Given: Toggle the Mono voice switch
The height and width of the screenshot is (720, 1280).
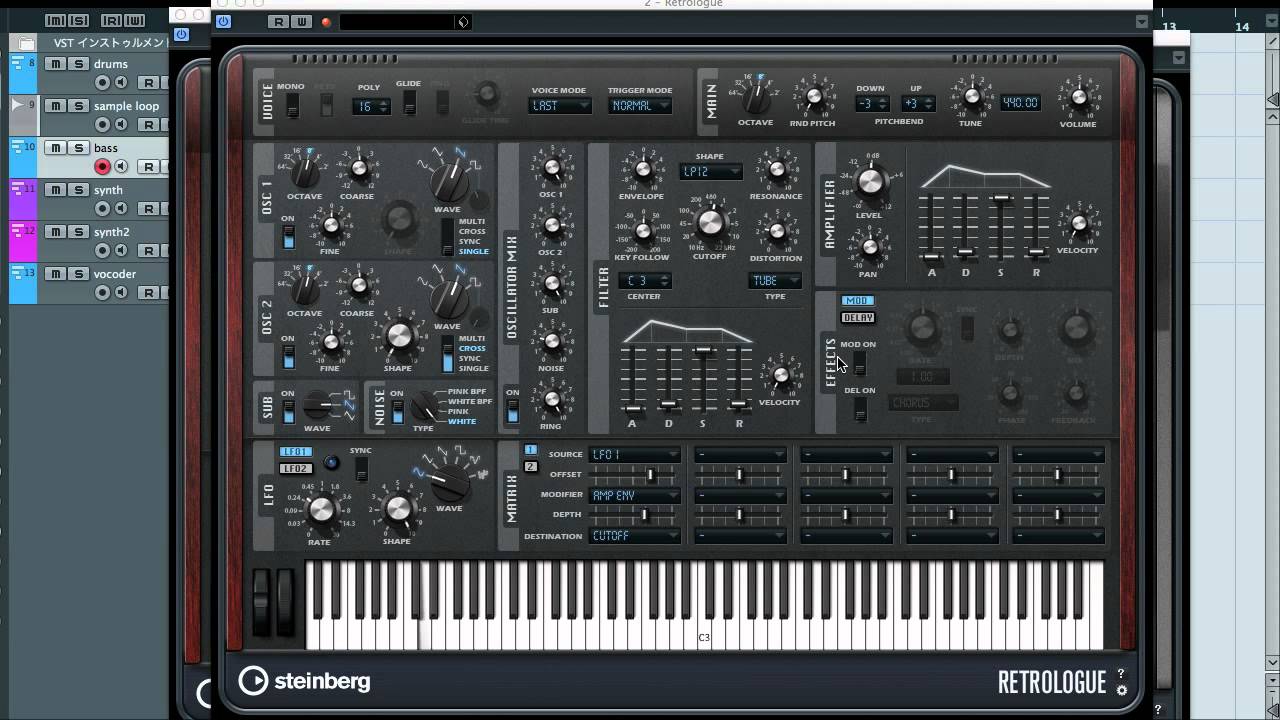Looking at the screenshot, I should (292, 106).
